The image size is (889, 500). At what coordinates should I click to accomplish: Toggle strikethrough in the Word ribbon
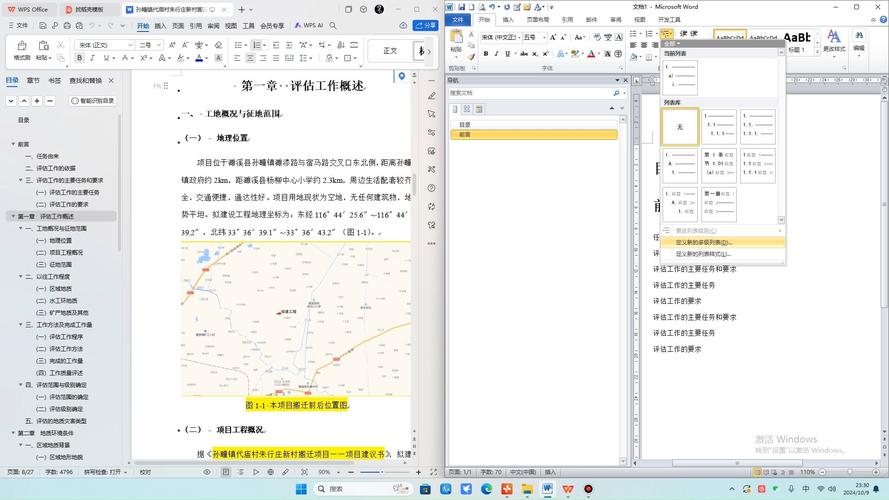(524, 53)
